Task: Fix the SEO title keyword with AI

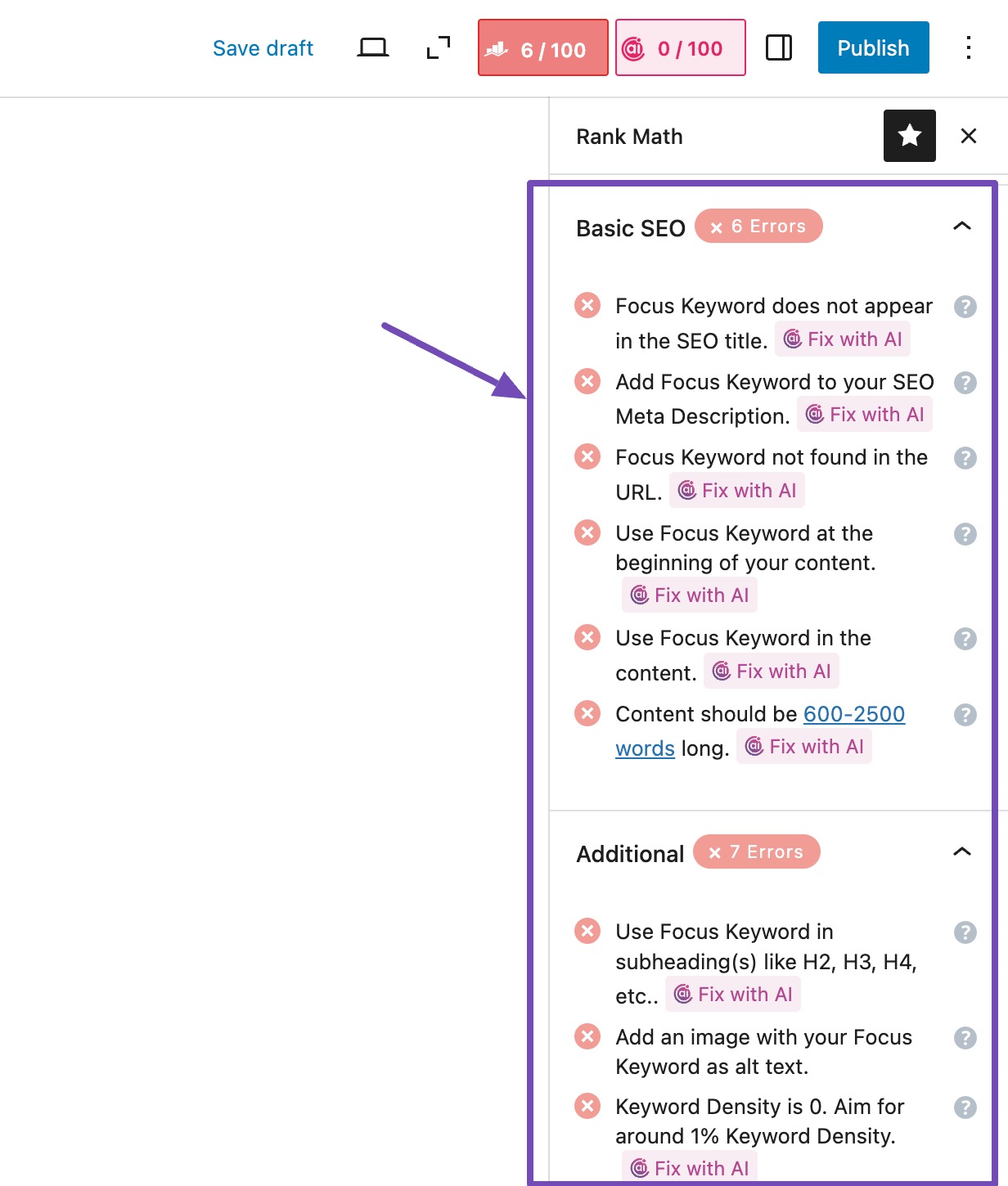Action: 843,339
